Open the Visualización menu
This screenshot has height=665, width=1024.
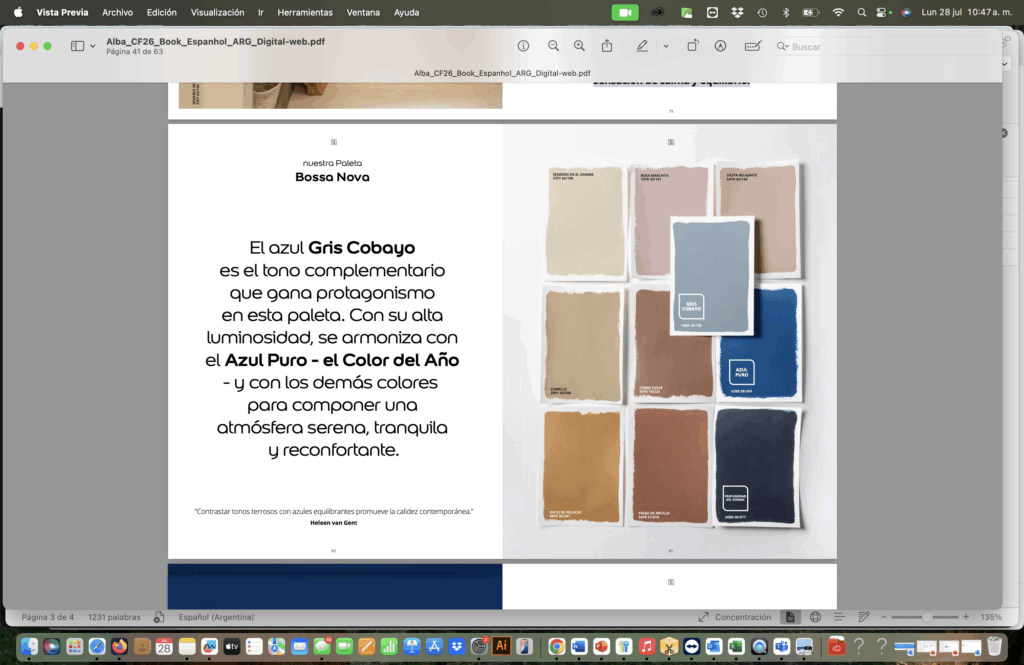click(x=217, y=12)
